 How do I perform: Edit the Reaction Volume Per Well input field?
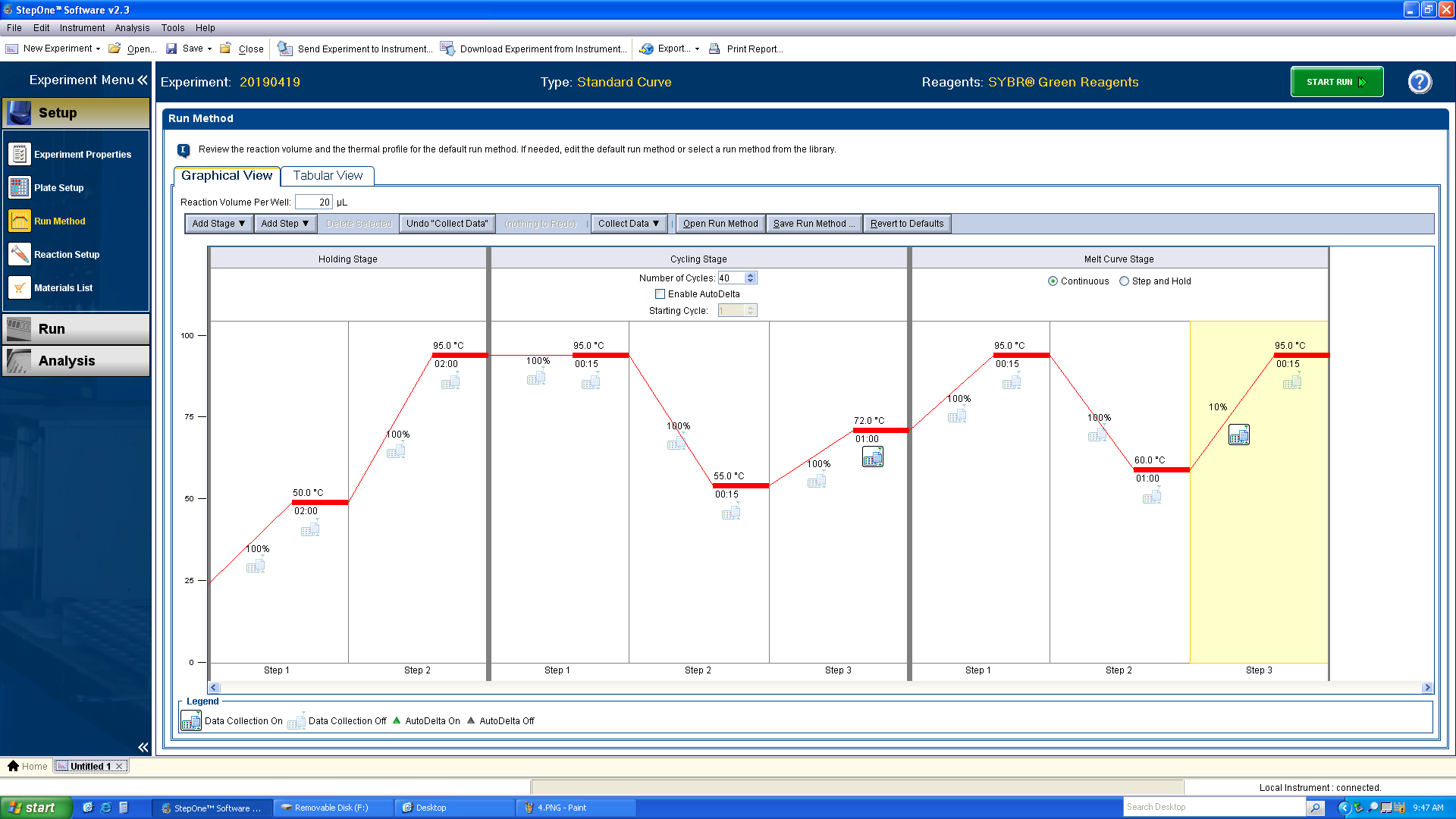point(313,202)
